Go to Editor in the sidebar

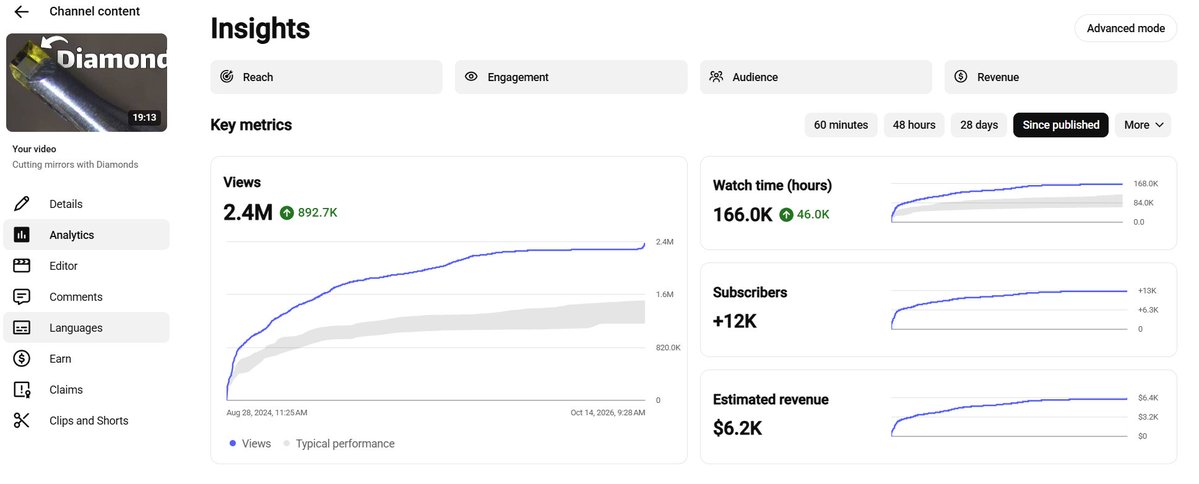click(86, 266)
